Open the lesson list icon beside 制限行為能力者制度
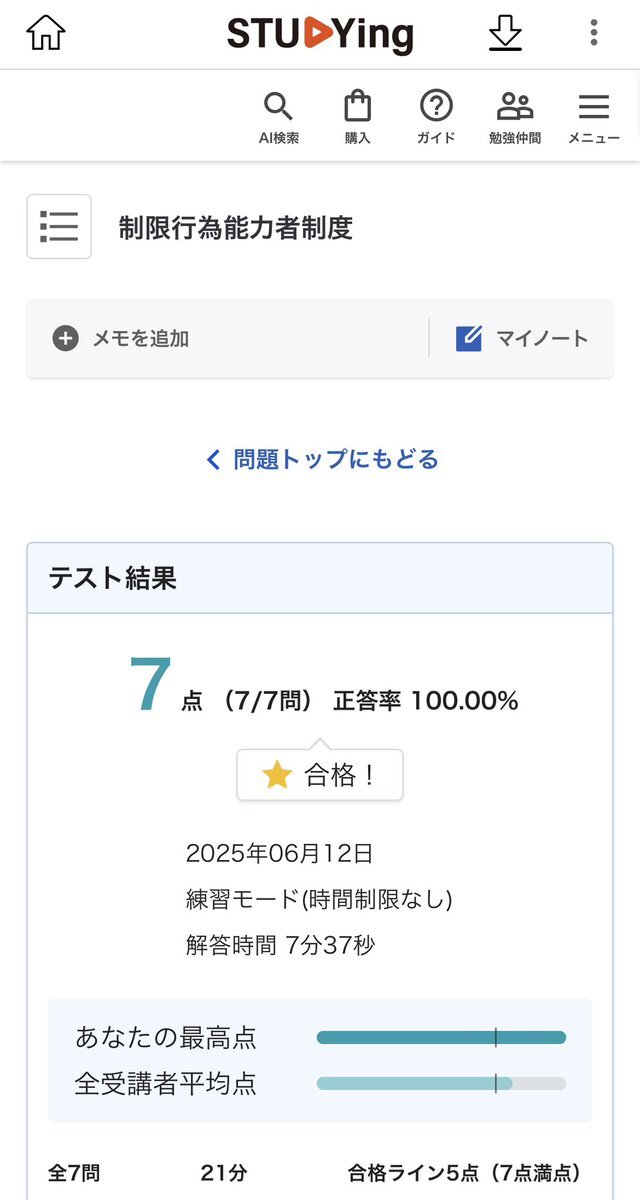This screenshot has width=640, height=1200. 59,227
